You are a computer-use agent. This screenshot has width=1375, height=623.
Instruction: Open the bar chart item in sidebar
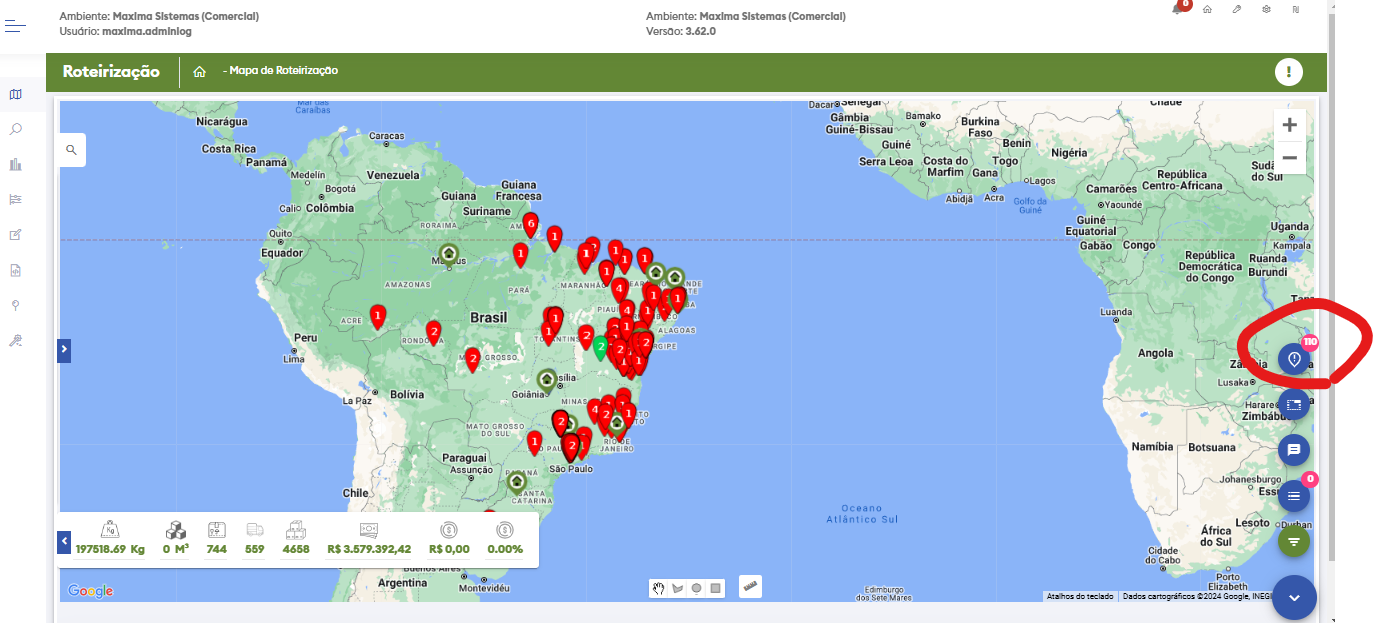[x=15, y=164]
